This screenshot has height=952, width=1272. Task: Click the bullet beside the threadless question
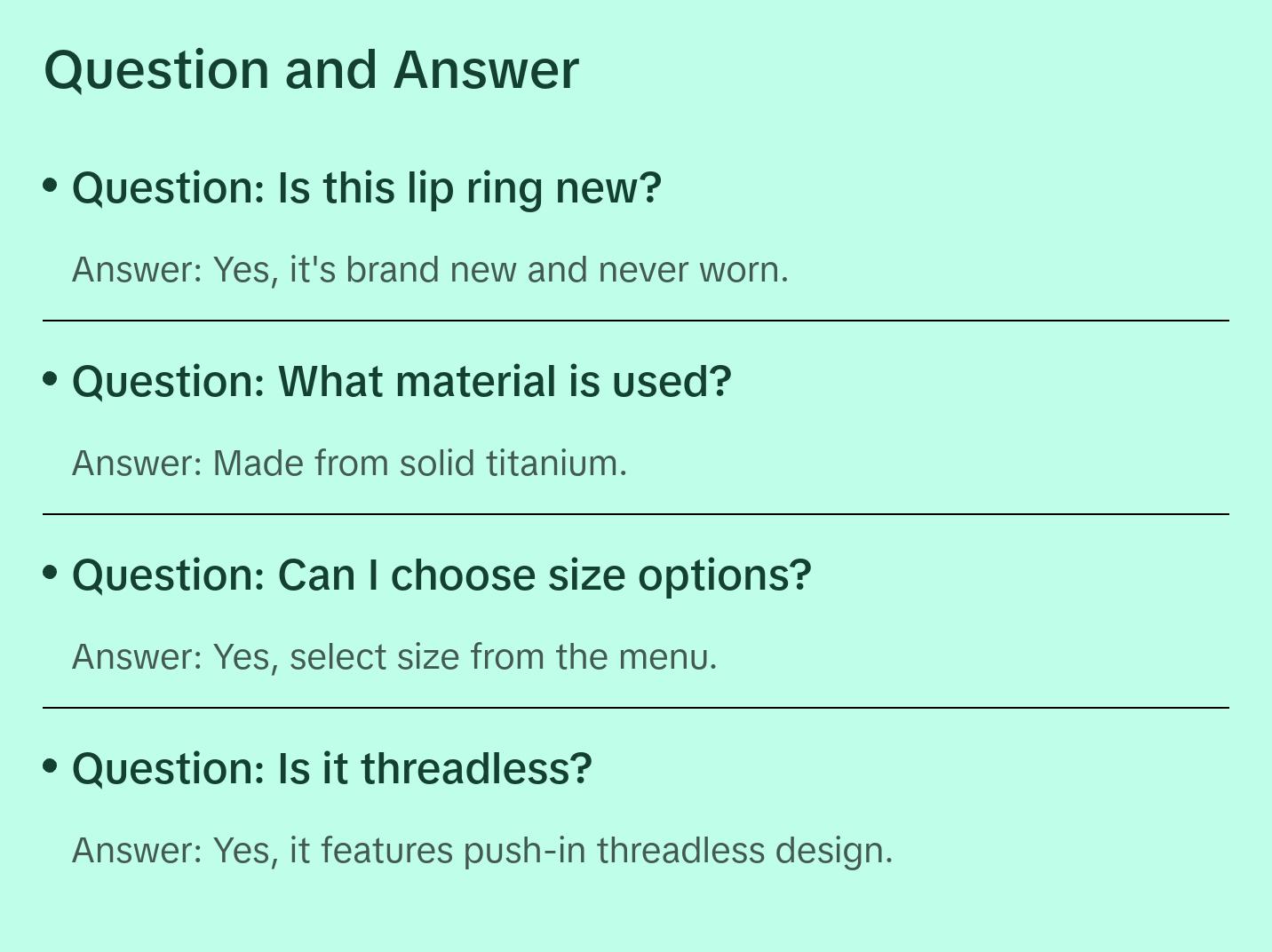(x=51, y=766)
